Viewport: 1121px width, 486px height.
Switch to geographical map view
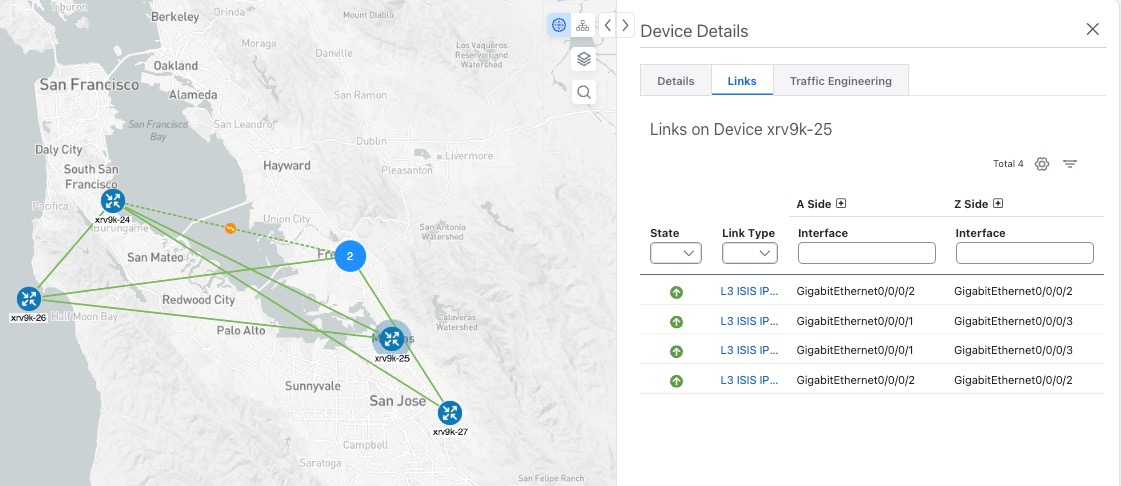coord(558,25)
